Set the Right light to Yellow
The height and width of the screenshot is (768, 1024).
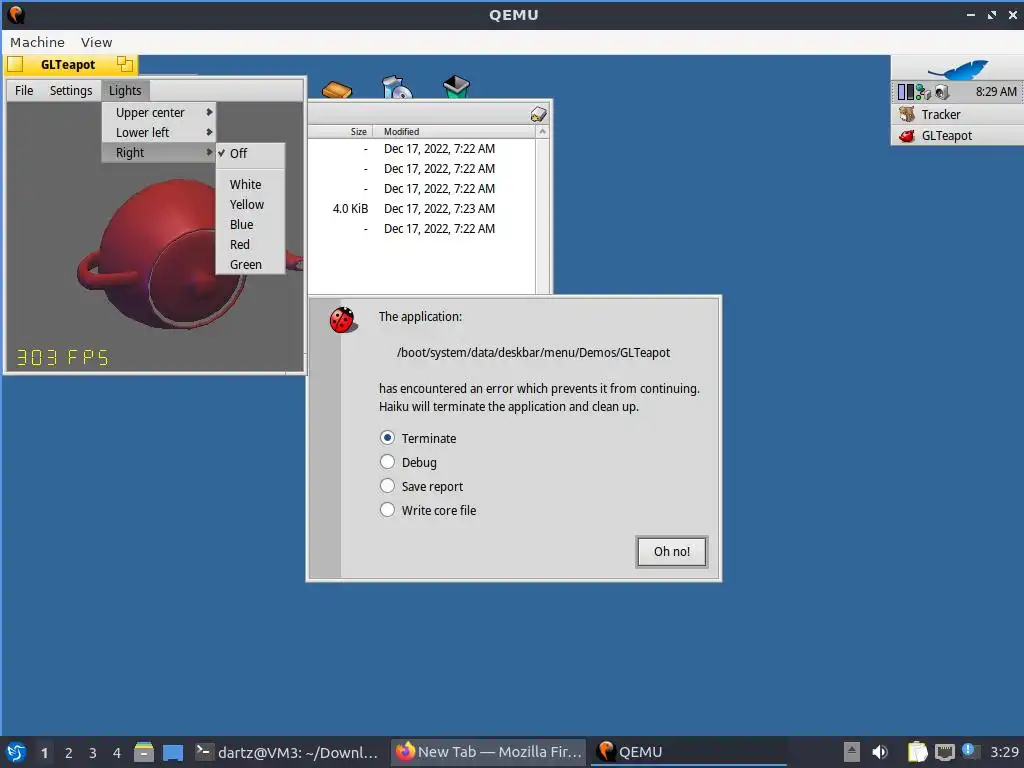click(x=250, y=204)
